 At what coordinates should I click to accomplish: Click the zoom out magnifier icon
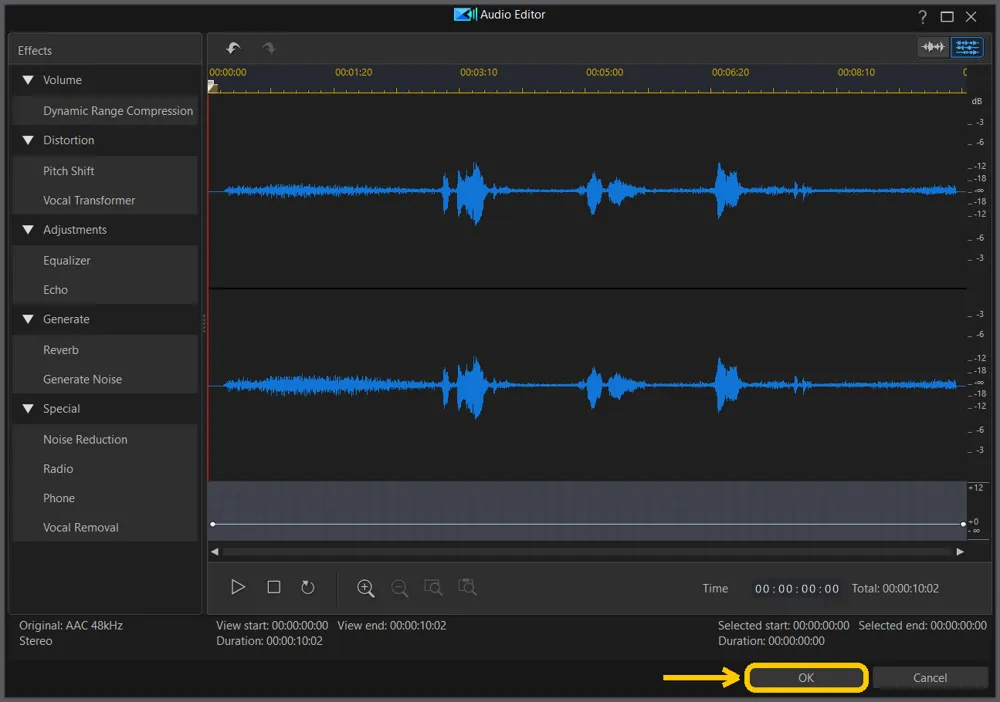tap(399, 587)
